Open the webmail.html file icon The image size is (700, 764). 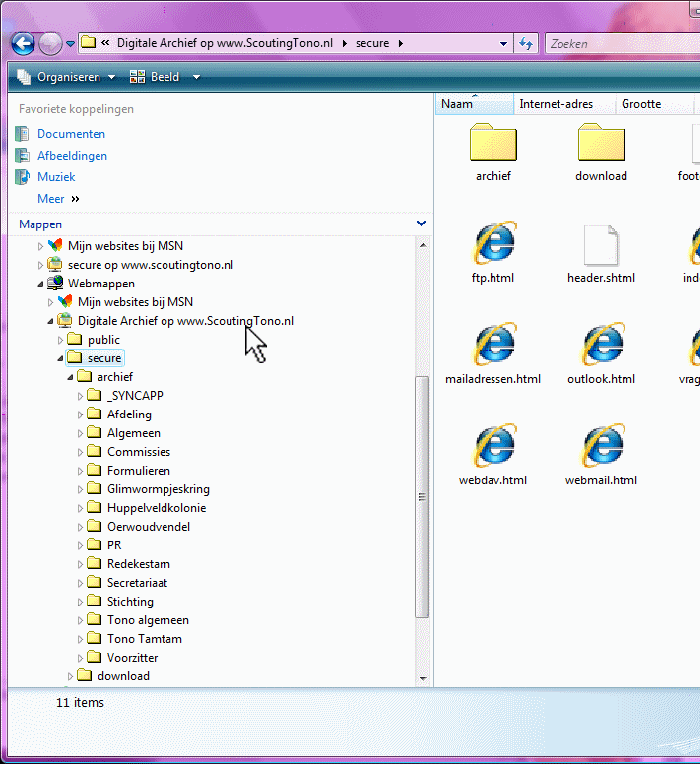coord(601,447)
